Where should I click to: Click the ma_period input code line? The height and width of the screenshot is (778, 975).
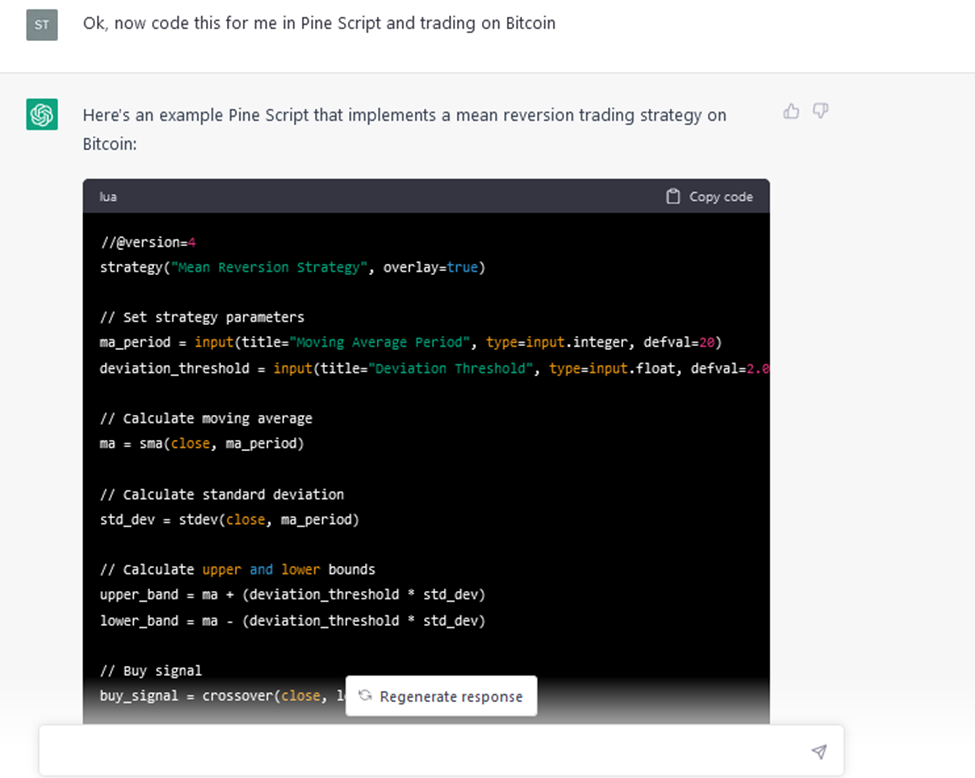coord(410,342)
